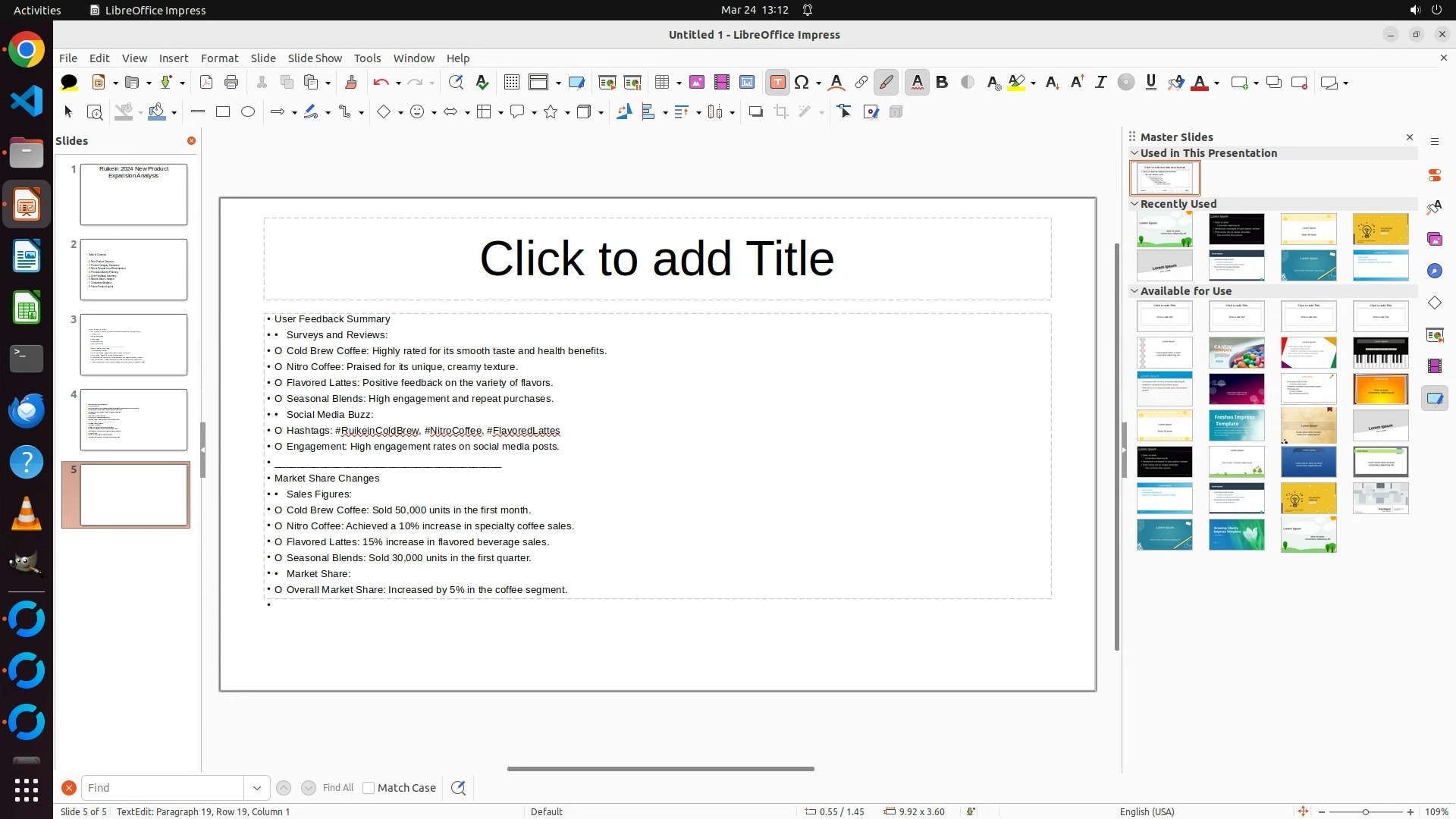Viewport: 1456px width, 819px height.
Task: Select slide 3 thumbnail in Slides panel
Action: (x=133, y=345)
